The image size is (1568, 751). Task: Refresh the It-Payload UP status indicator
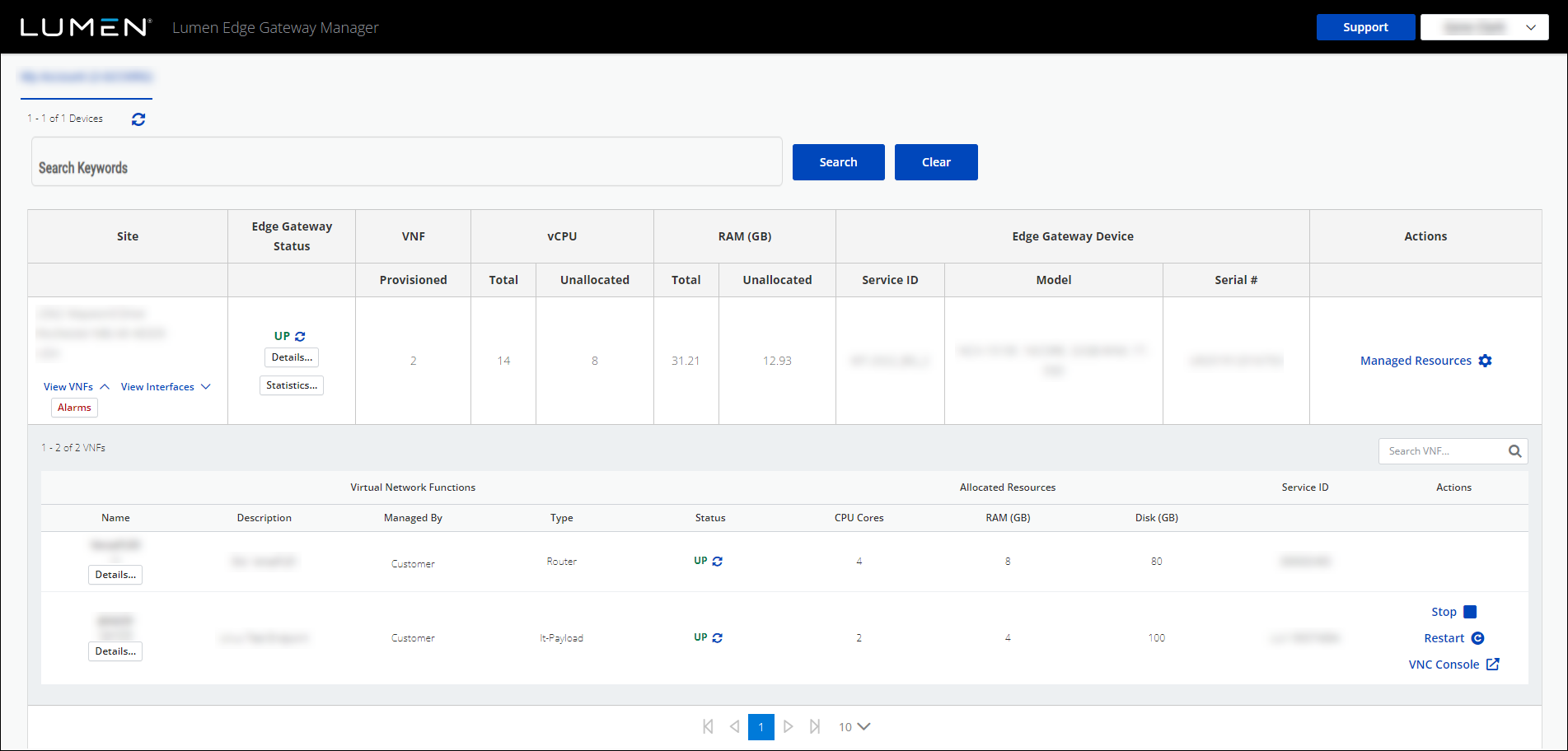click(x=718, y=637)
